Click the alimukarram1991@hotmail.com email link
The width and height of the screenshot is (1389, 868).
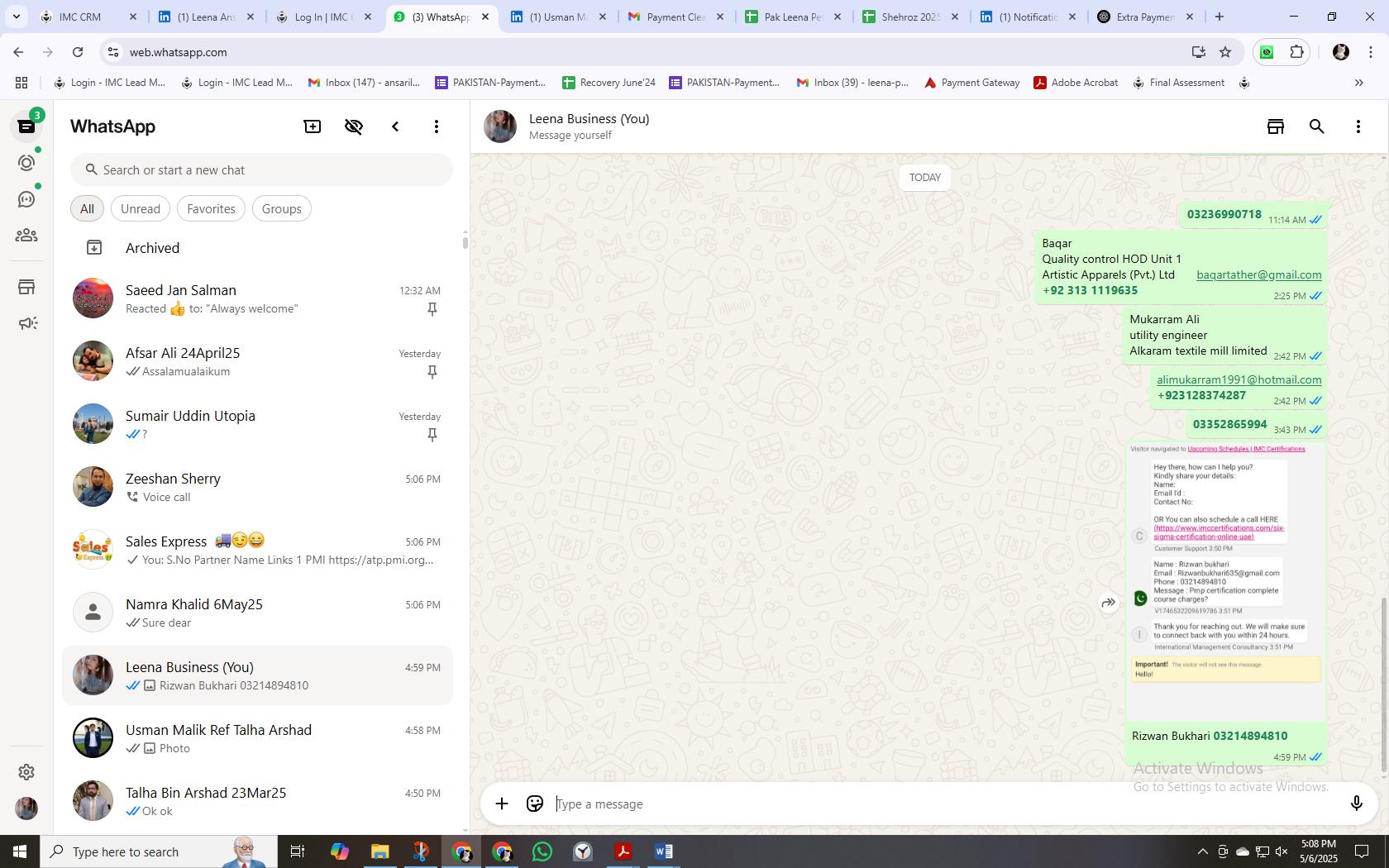click(1239, 379)
